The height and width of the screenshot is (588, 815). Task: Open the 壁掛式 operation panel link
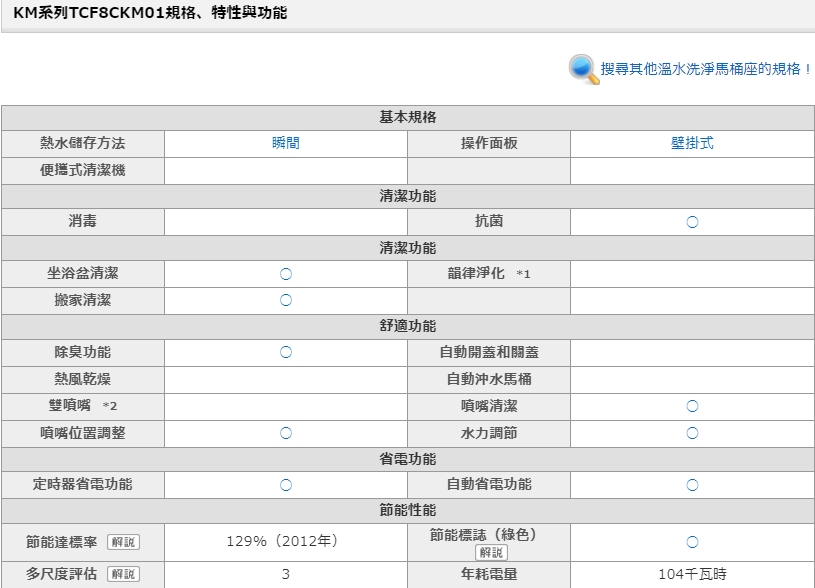click(692, 143)
